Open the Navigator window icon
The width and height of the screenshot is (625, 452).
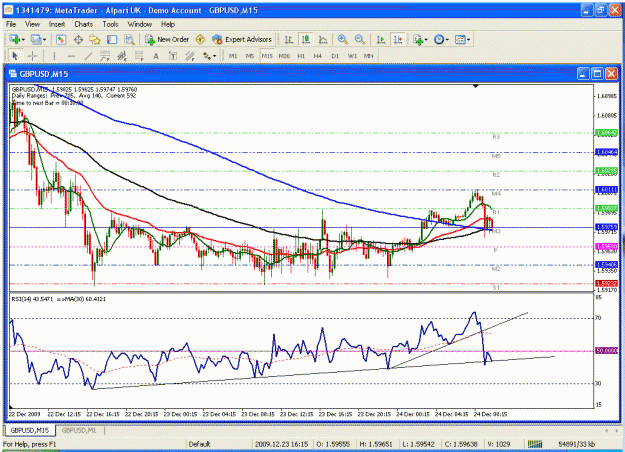pos(95,39)
